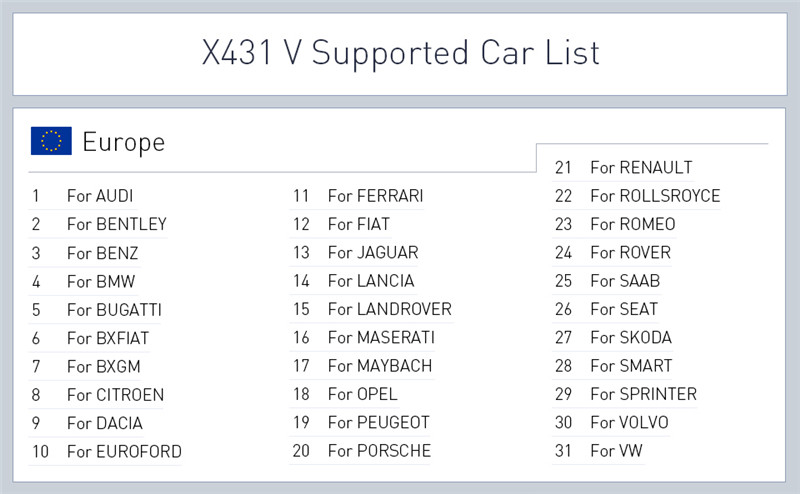Pick the For SAAB list item
Image resolution: width=800 pixels, height=494 pixels.
point(625,281)
